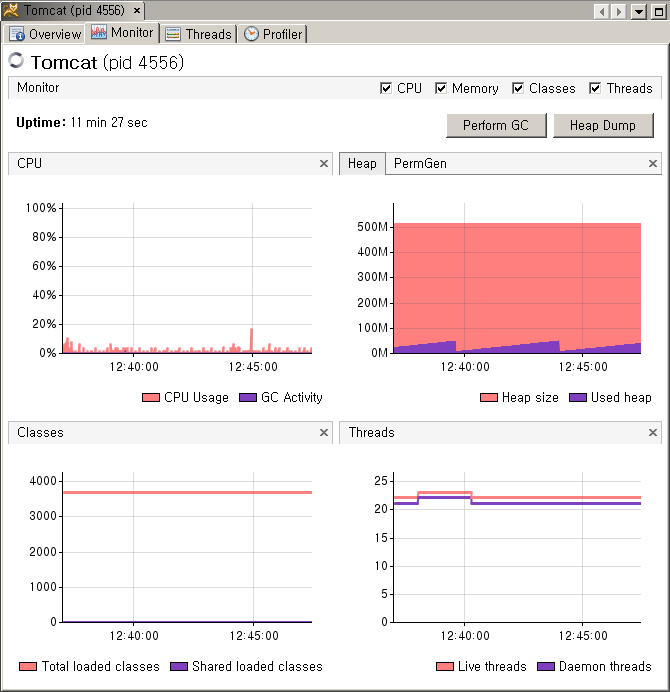Close the CPU chart panel
This screenshot has height=692, width=670.
click(x=324, y=164)
